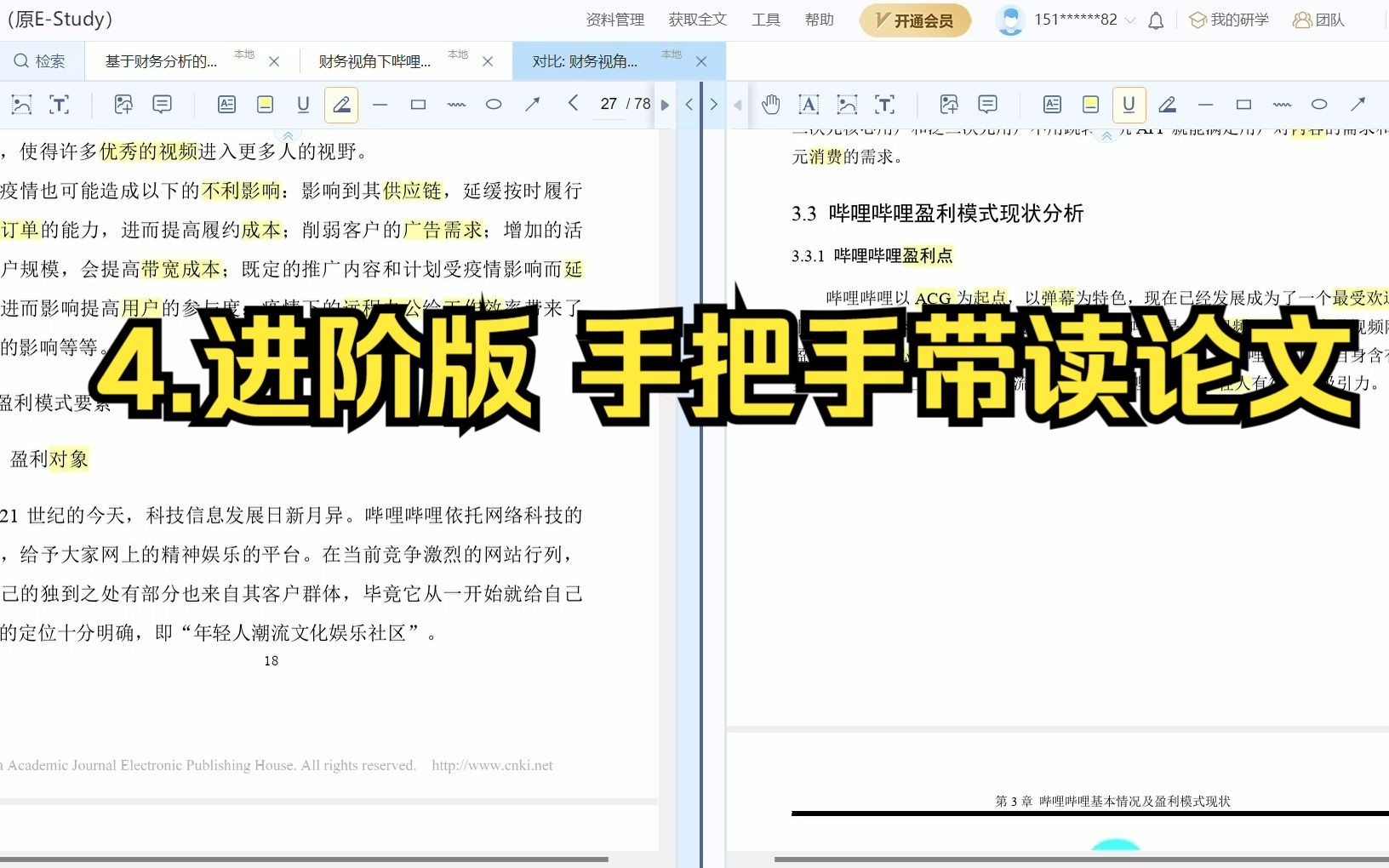Toggle highlighter pen tool in right pane

pyautogui.click(x=1167, y=105)
